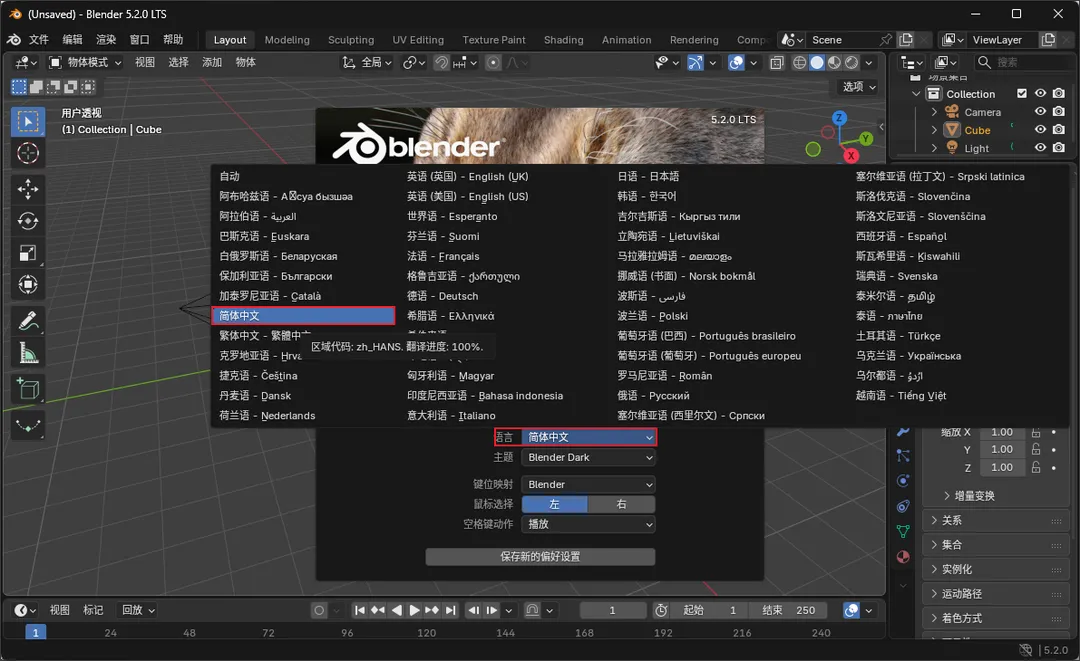Choose 德语 - Deutsch from language list
The width and height of the screenshot is (1080, 661).
(442, 296)
